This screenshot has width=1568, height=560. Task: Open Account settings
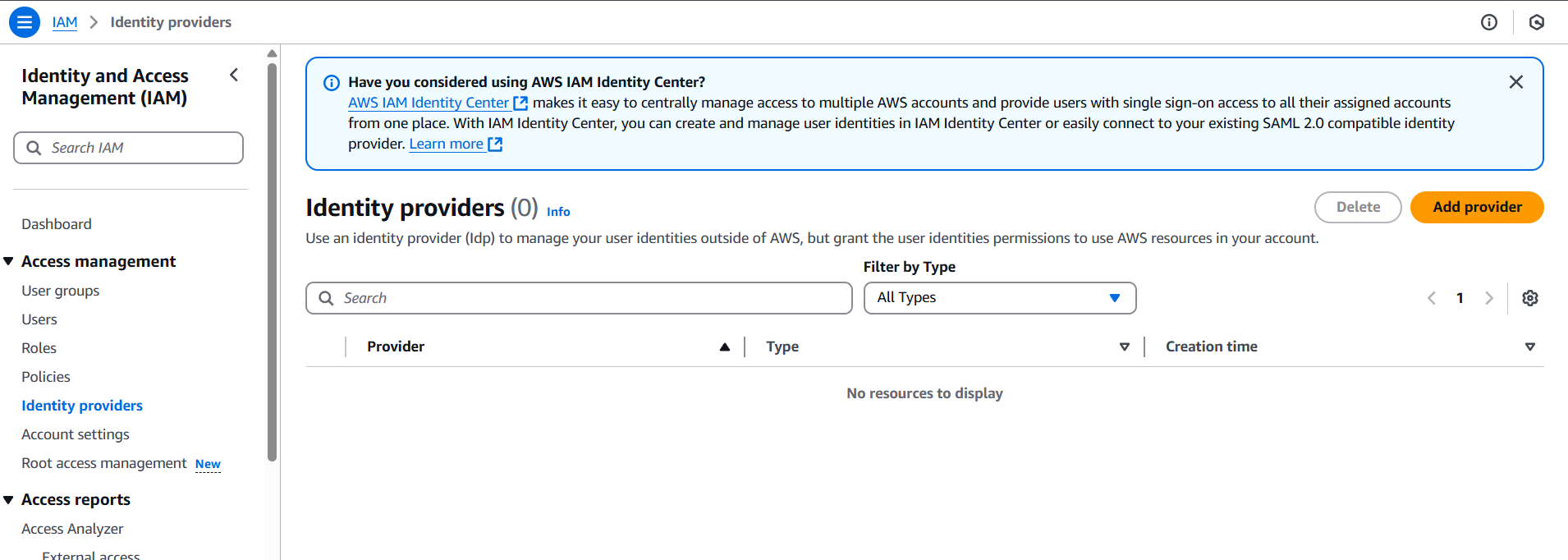pyautogui.click(x=76, y=434)
